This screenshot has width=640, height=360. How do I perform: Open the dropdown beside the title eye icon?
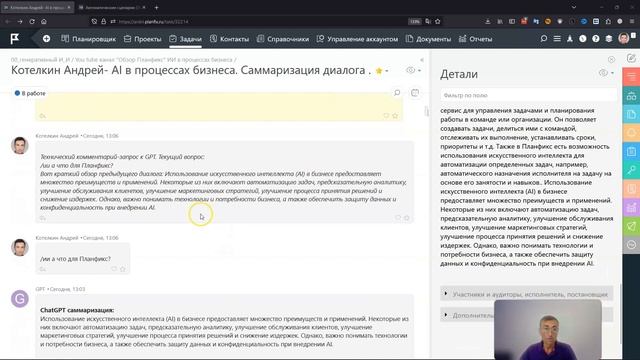[x=419, y=71]
